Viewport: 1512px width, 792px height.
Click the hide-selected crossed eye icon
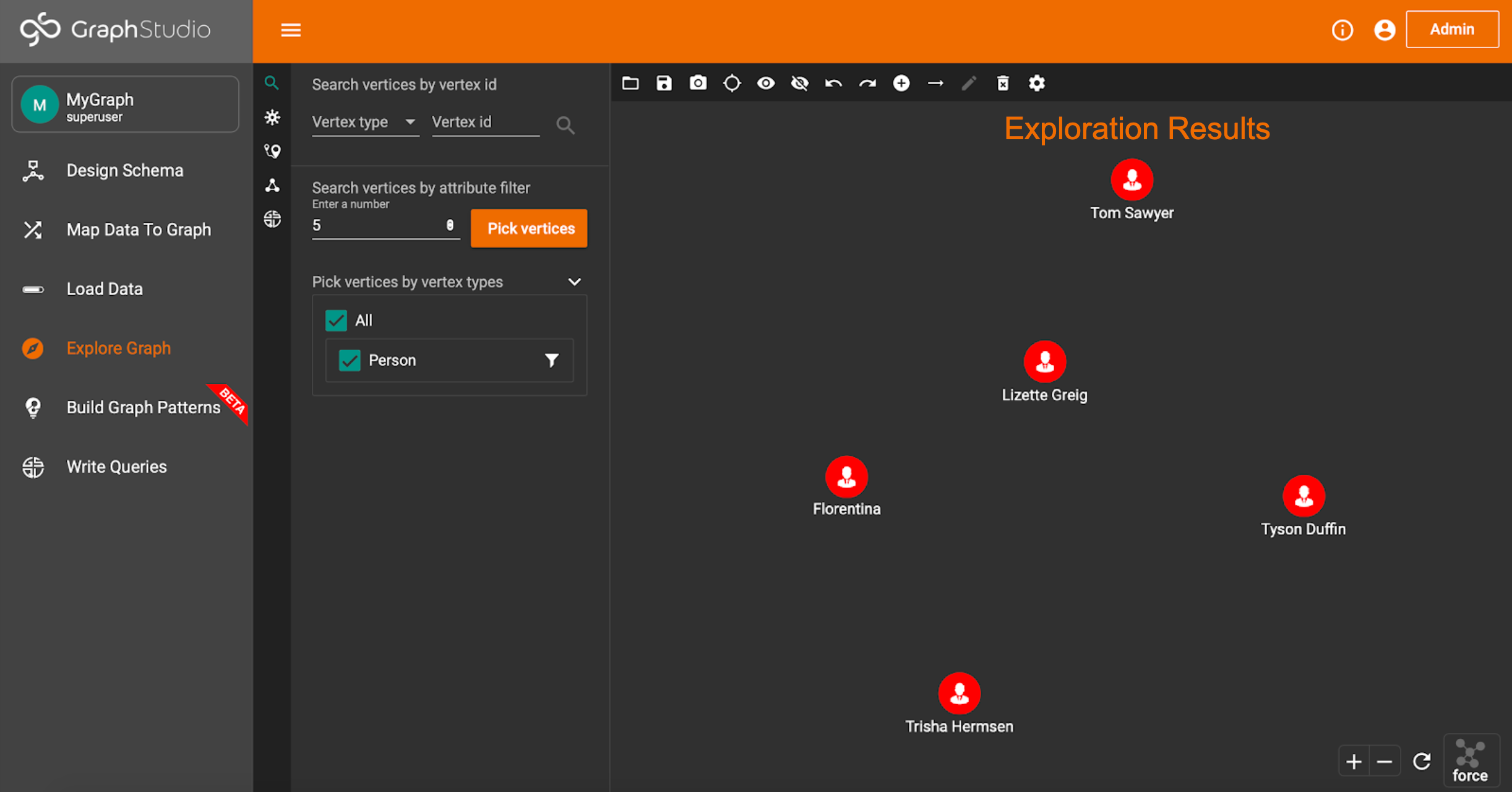(799, 83)
